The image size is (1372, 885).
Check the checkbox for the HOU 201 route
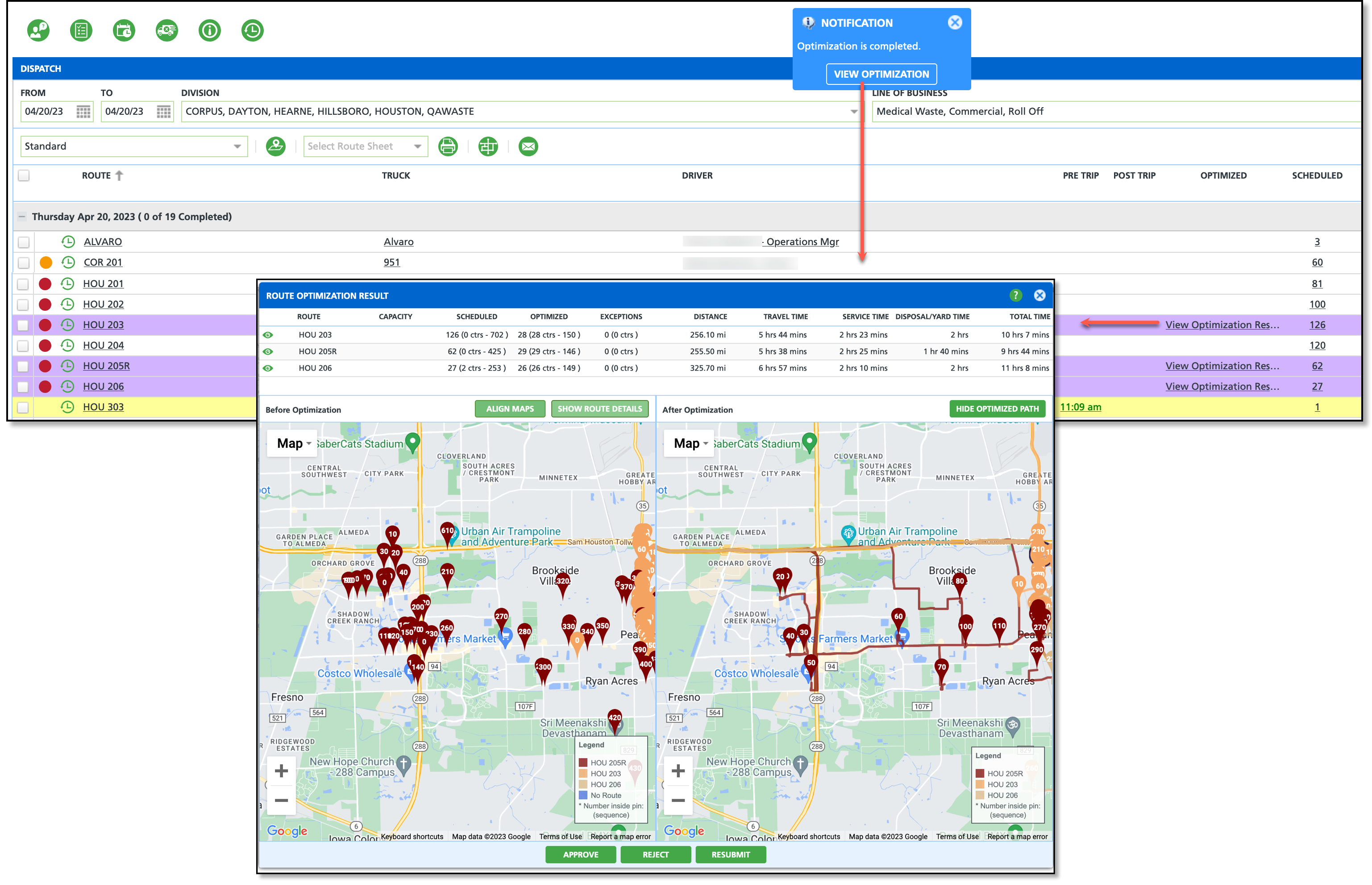[x=23, y=284]
